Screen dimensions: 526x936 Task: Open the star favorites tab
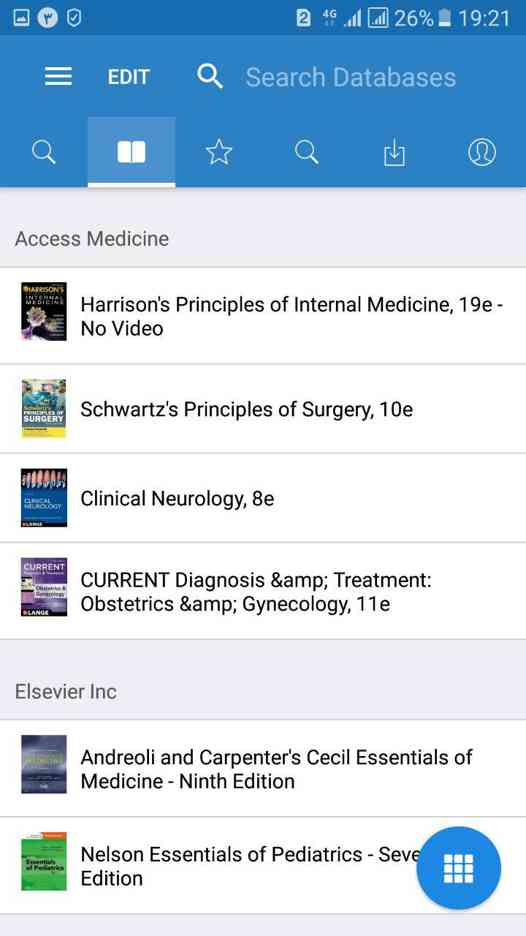tap(219, 152)
